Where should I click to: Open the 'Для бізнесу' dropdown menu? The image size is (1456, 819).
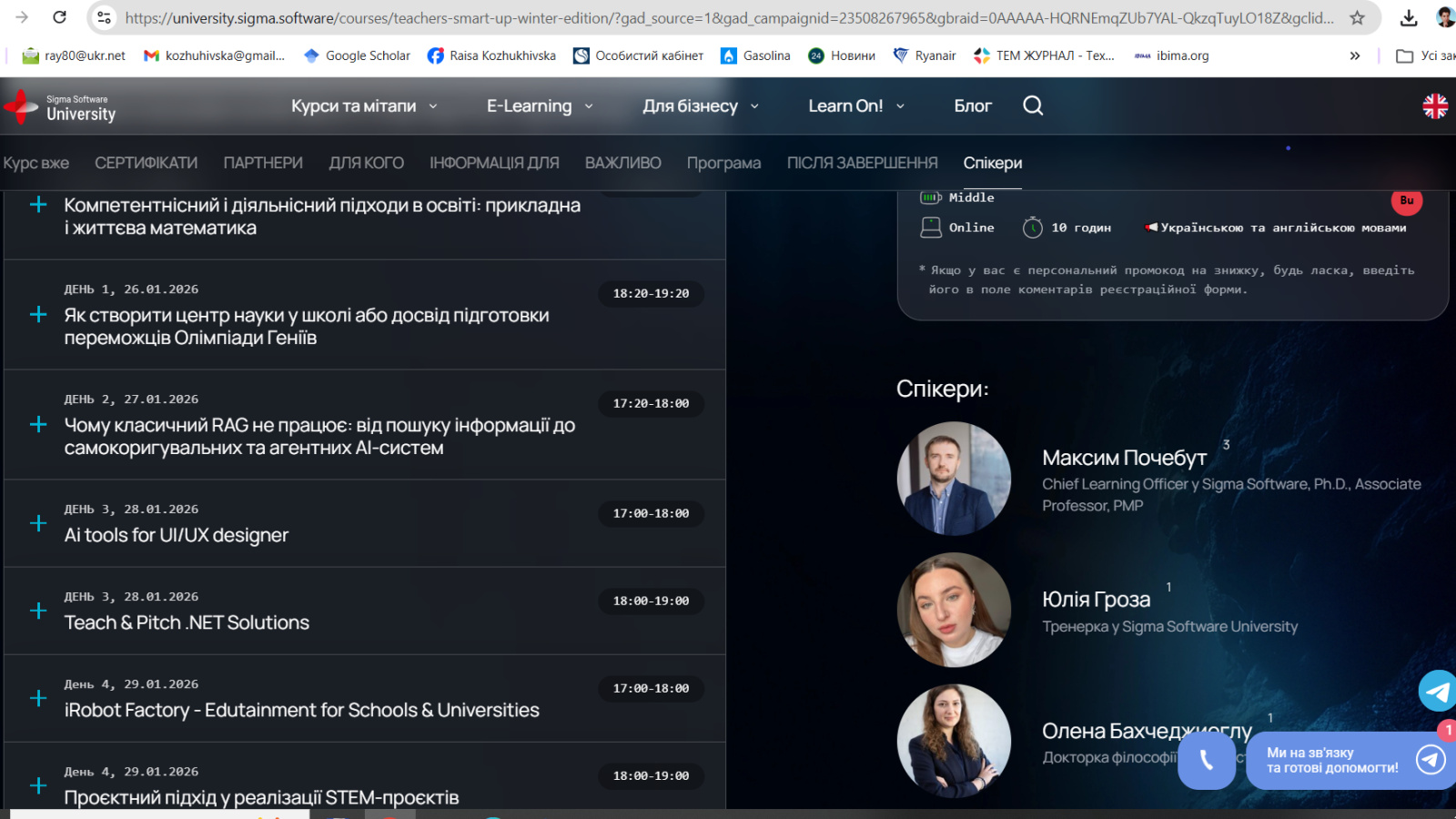tap(701, 106)
